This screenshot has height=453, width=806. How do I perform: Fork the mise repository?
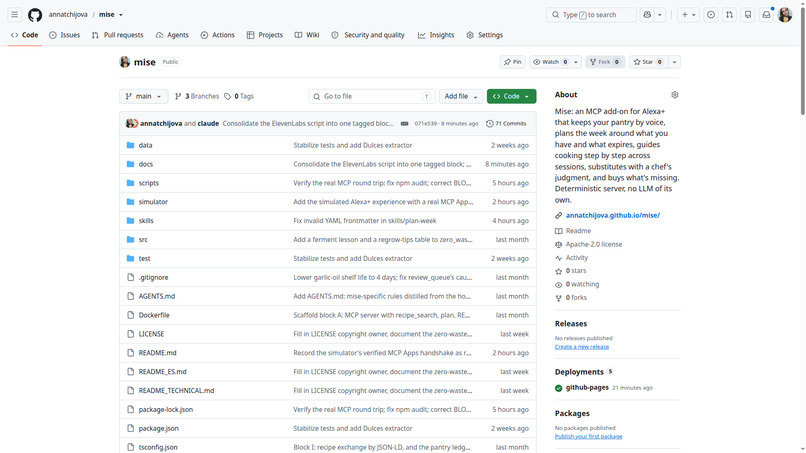click(x=605, y=62)
